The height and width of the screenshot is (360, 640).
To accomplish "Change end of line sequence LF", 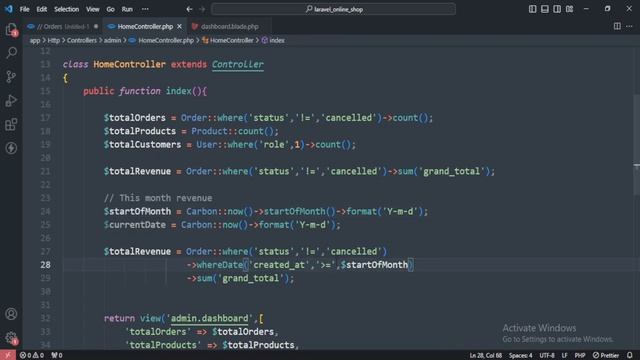I will (564, 355).
